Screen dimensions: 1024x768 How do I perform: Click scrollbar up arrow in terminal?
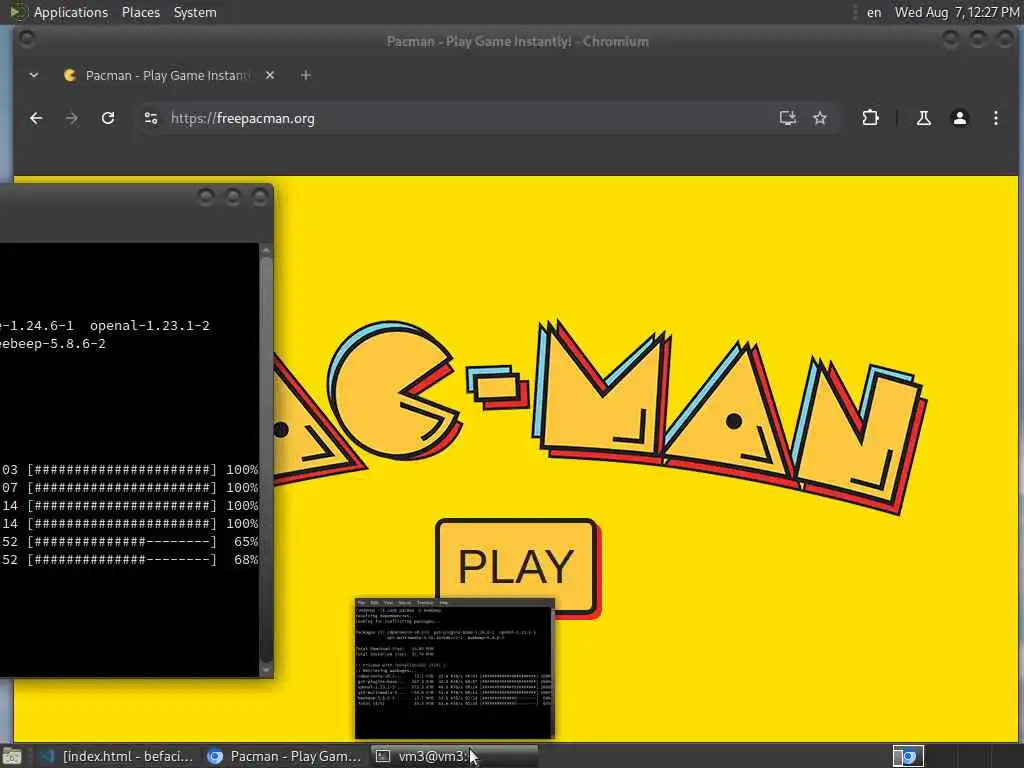[x=266, y=250]
